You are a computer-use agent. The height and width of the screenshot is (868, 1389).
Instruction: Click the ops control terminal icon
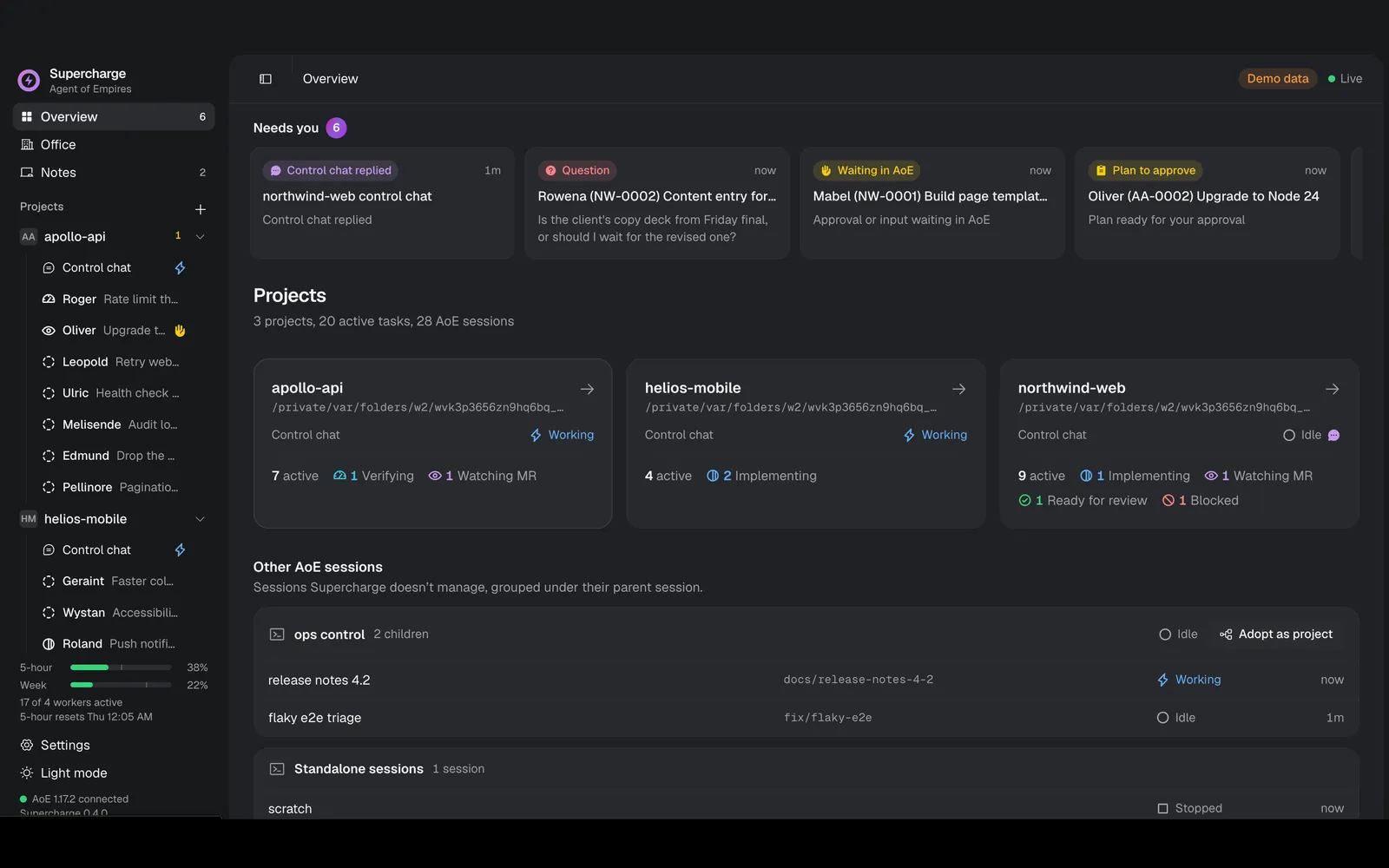(277, 635)
